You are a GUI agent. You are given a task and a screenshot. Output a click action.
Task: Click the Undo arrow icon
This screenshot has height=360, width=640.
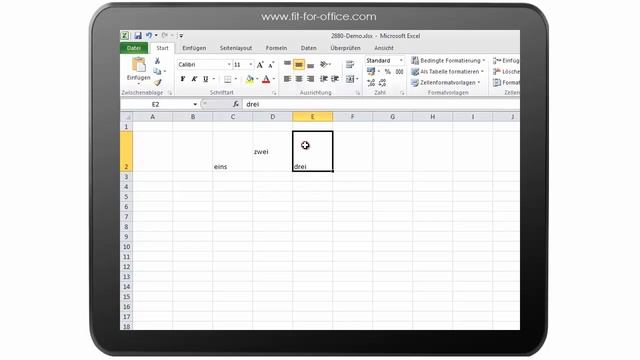149,36
